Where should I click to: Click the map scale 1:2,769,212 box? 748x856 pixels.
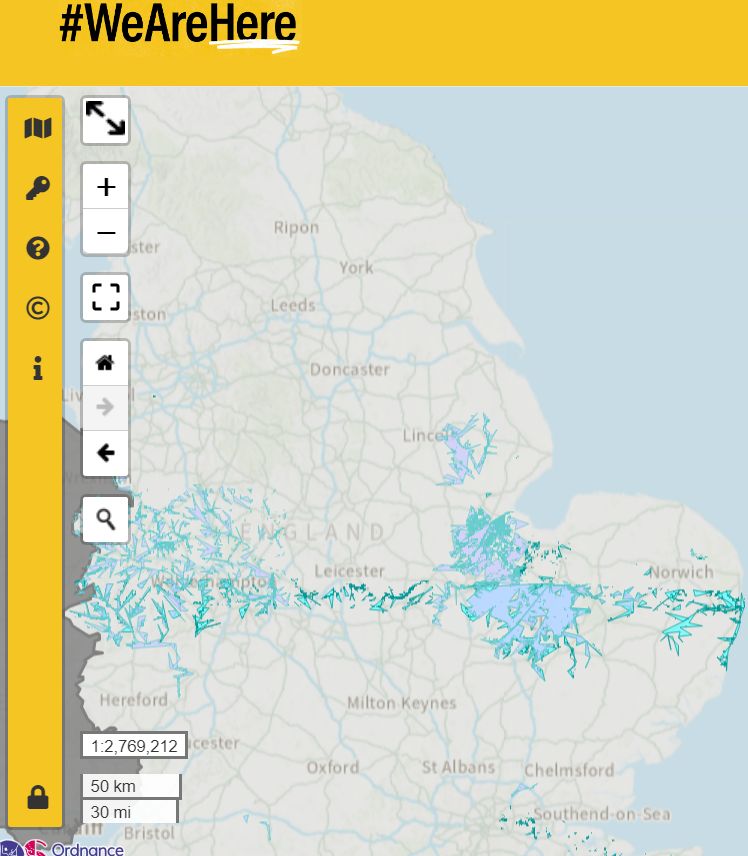134,746
